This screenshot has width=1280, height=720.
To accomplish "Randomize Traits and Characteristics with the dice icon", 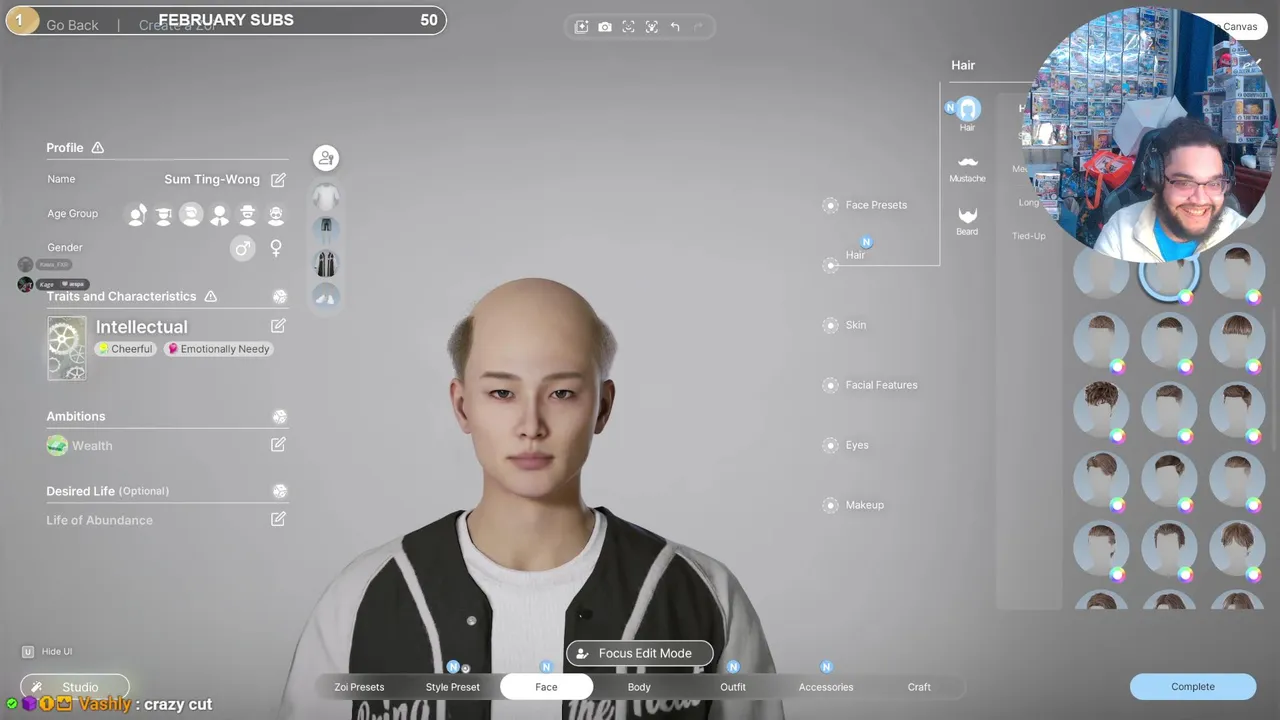I will pos(280,296).
